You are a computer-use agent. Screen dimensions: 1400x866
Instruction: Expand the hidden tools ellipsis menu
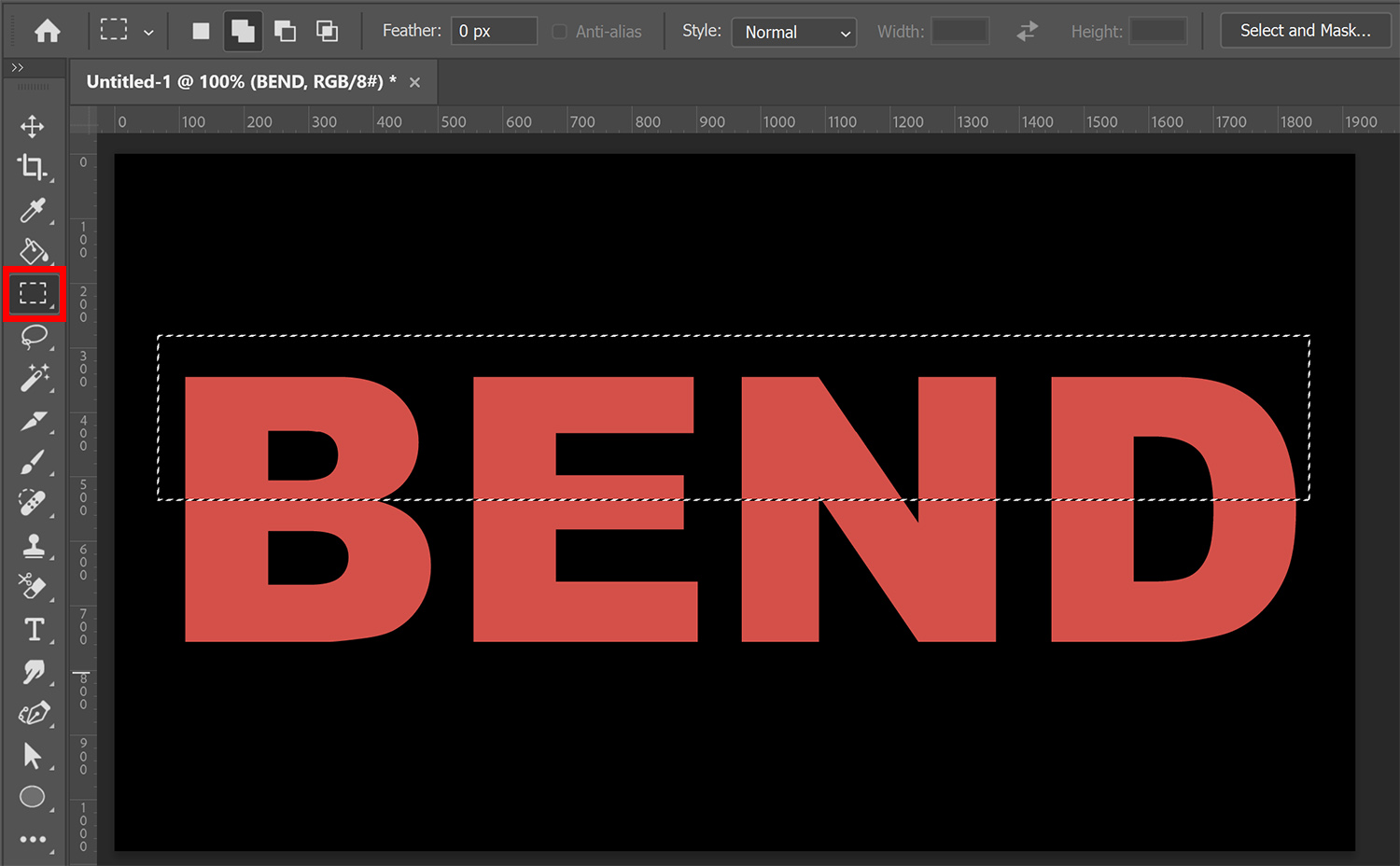pyautogui.click(x=34, y=839)
